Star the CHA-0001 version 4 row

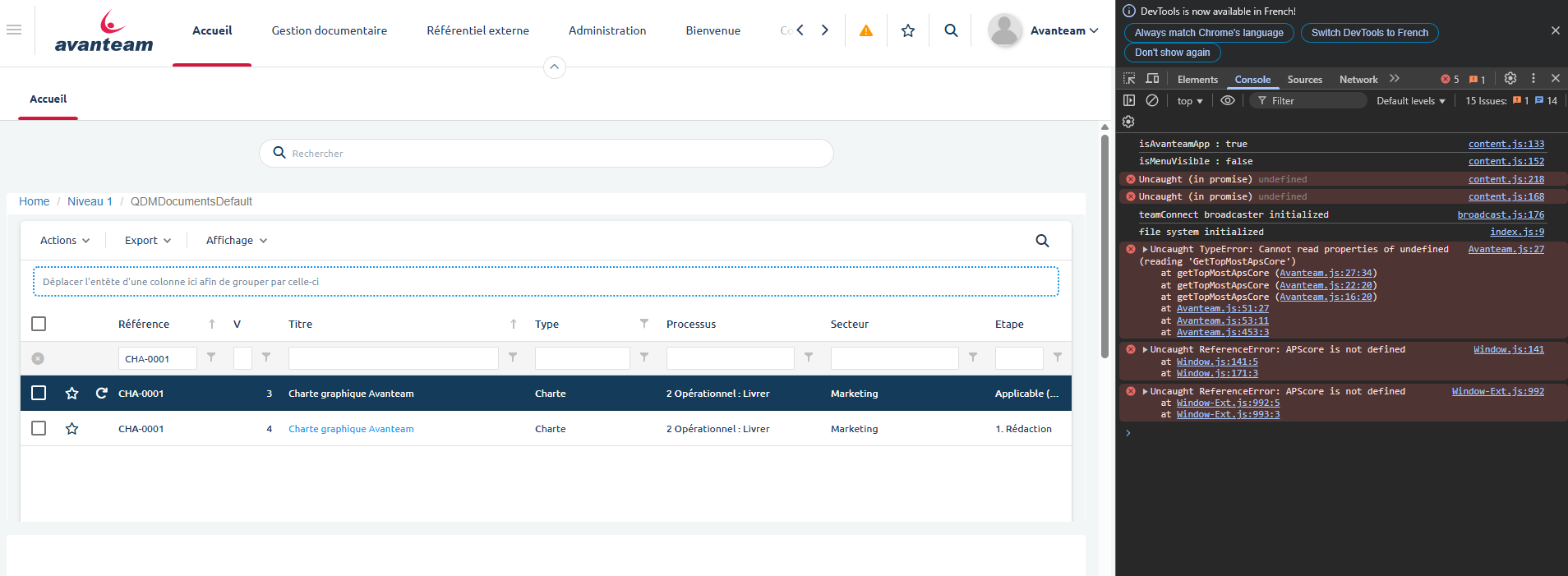point(72,429)
